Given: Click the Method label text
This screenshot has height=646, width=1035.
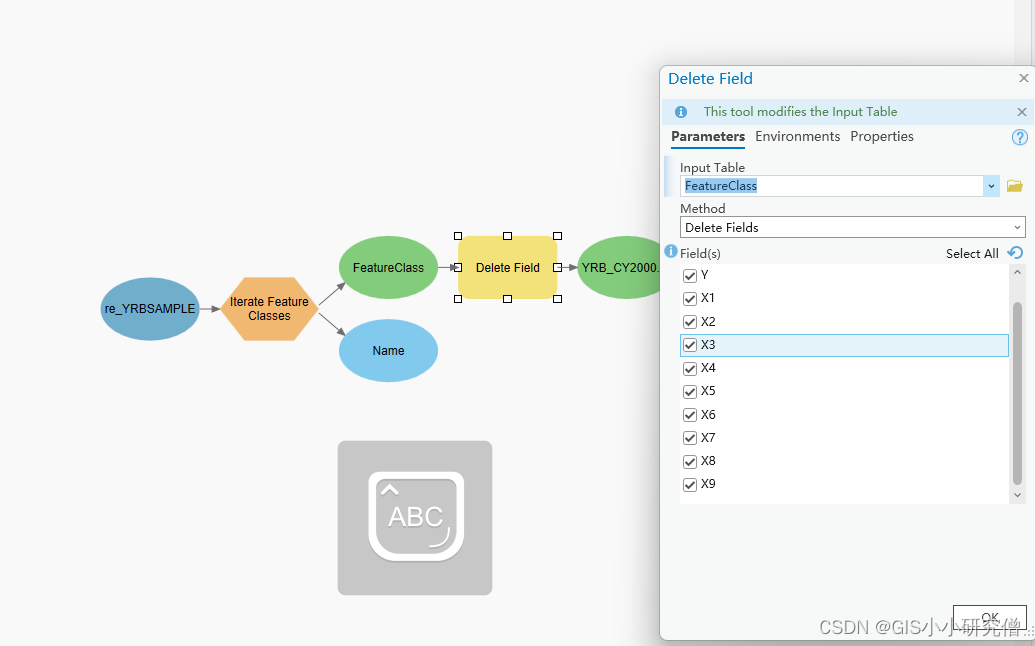Looking at the screenshot, I should tap(702, 209).
